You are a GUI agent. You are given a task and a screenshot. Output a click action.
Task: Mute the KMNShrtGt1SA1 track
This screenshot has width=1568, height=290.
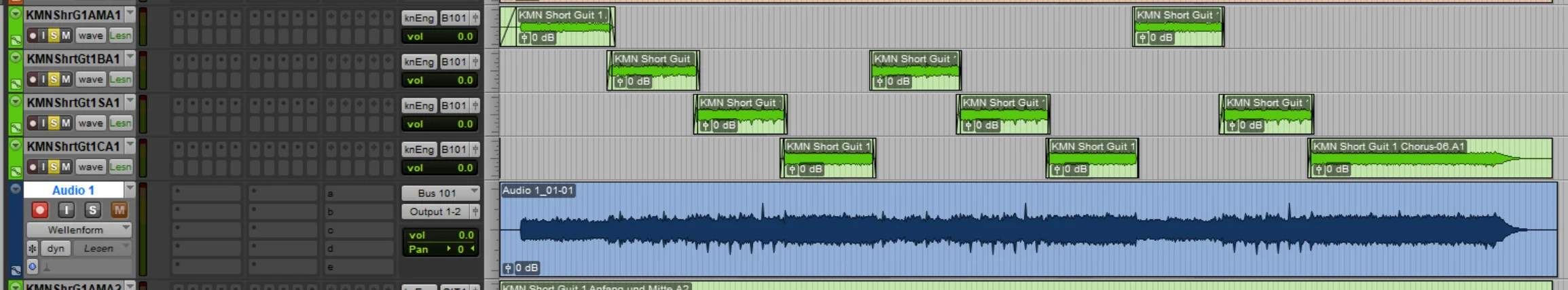tap(66, 123)
